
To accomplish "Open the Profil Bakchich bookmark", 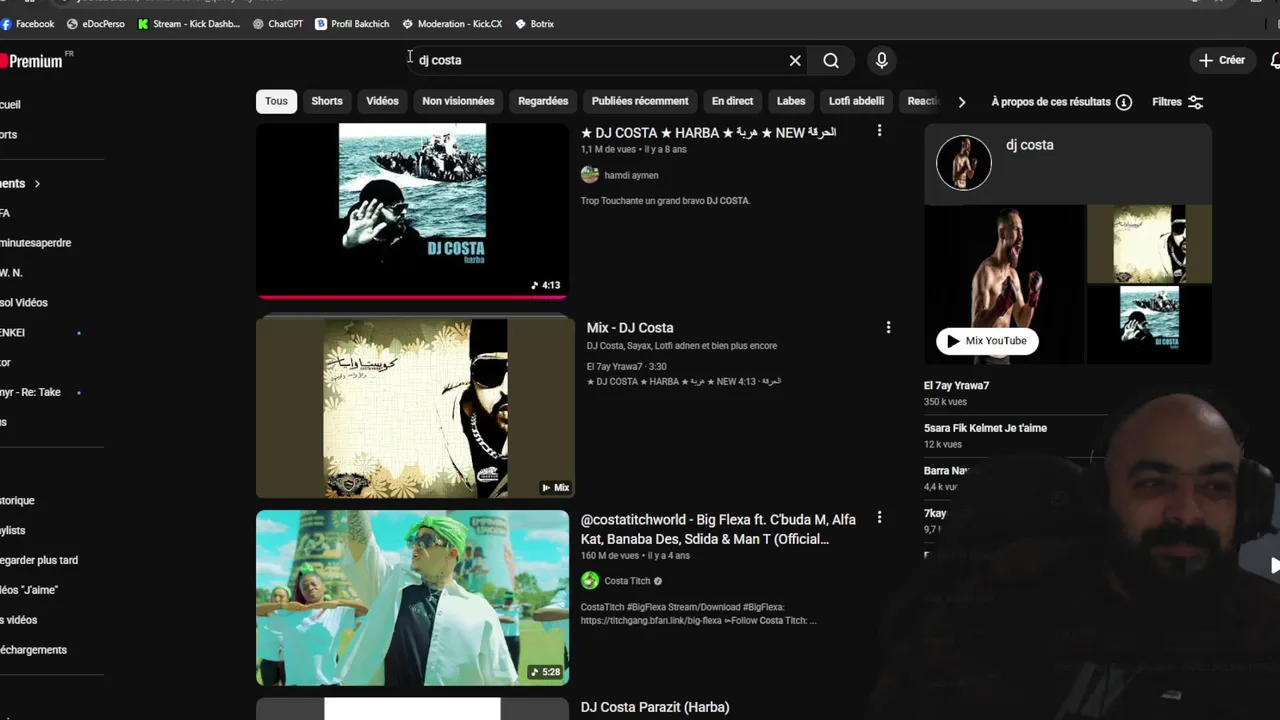I will pyautogui.click(x=352, y=24).
